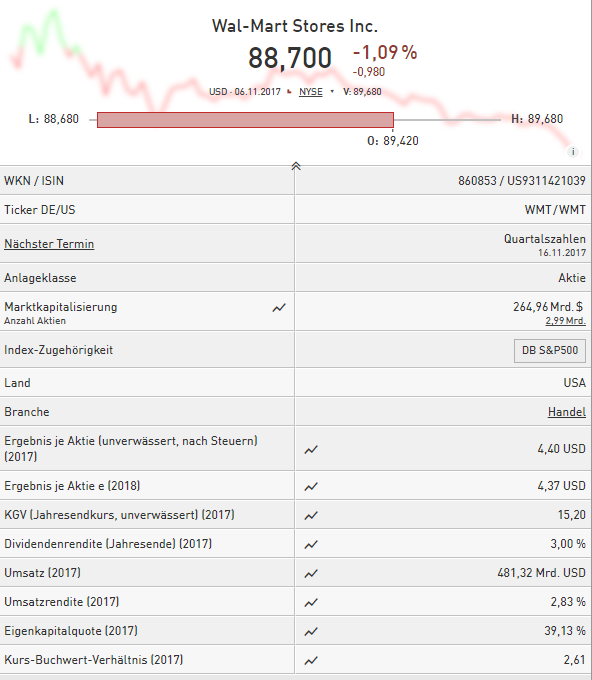Collapse details with double chevron up
Image resolution: width=592 pixels, height=680 pixels.
click(296, 166)
